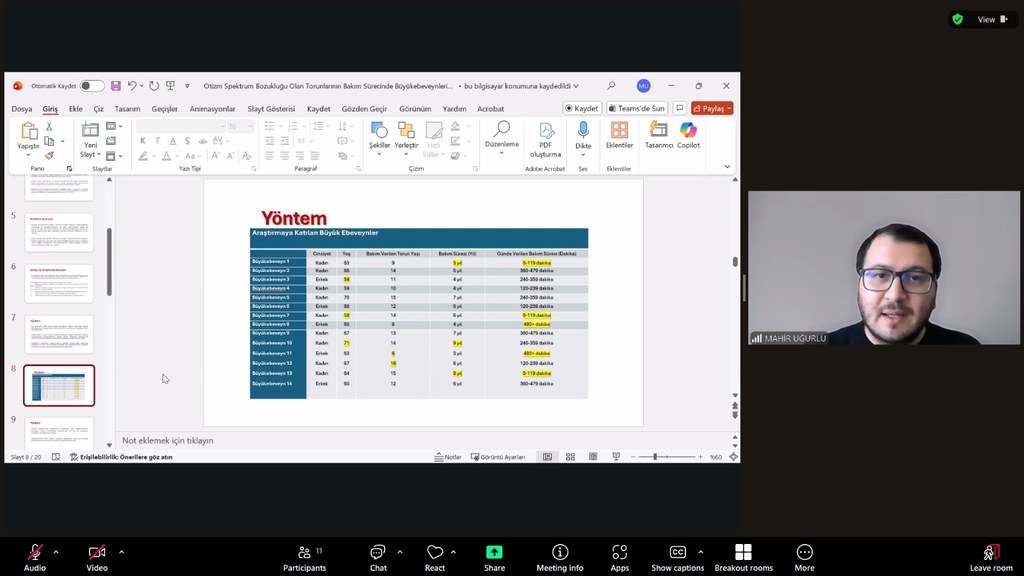1024x576 pixels.
Task: Open the Paylaş share dropdown
Action: 712,108
